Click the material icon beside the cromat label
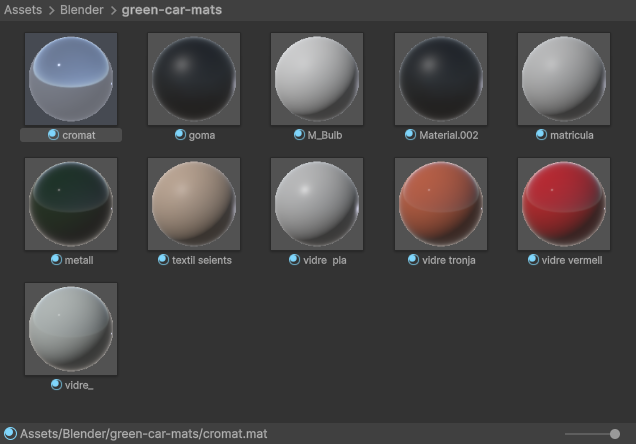This screenshot has width=636, height=444. pos(53,135)
